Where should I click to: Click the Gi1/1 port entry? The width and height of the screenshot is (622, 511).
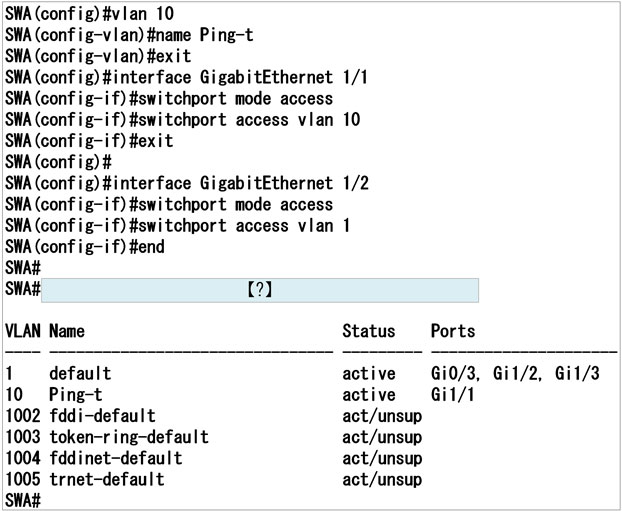(451, 394)
